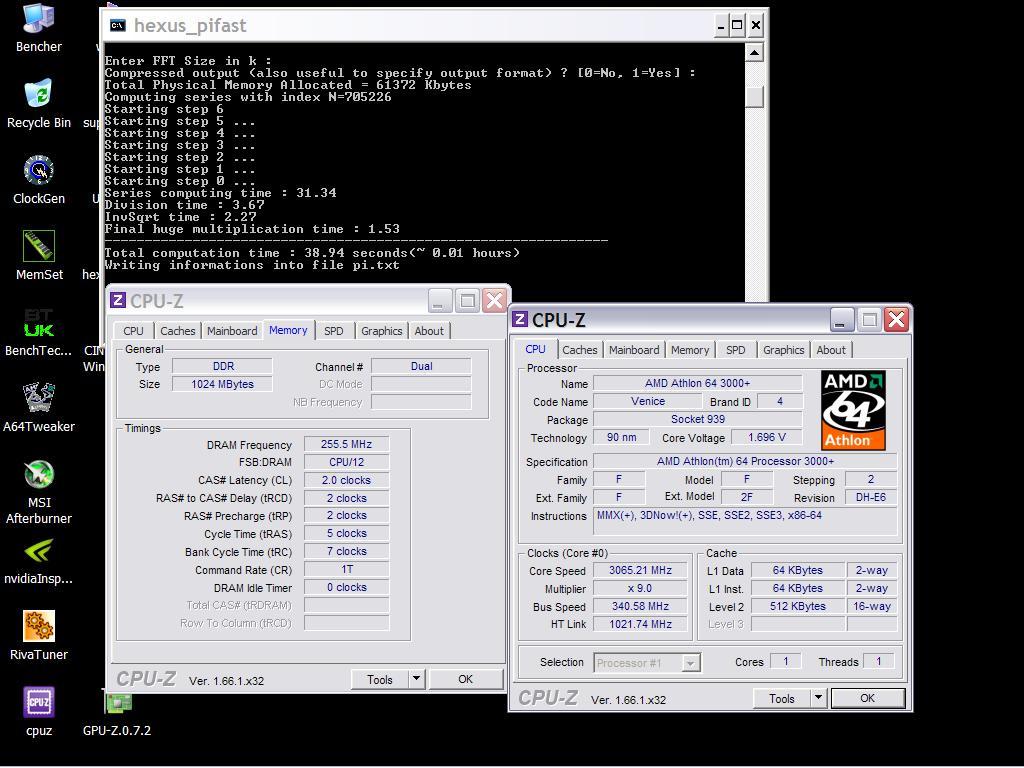1024x768 pixels.
Task: Click Core Voltage value 1.696 V
Action: [x=767, y=438]
